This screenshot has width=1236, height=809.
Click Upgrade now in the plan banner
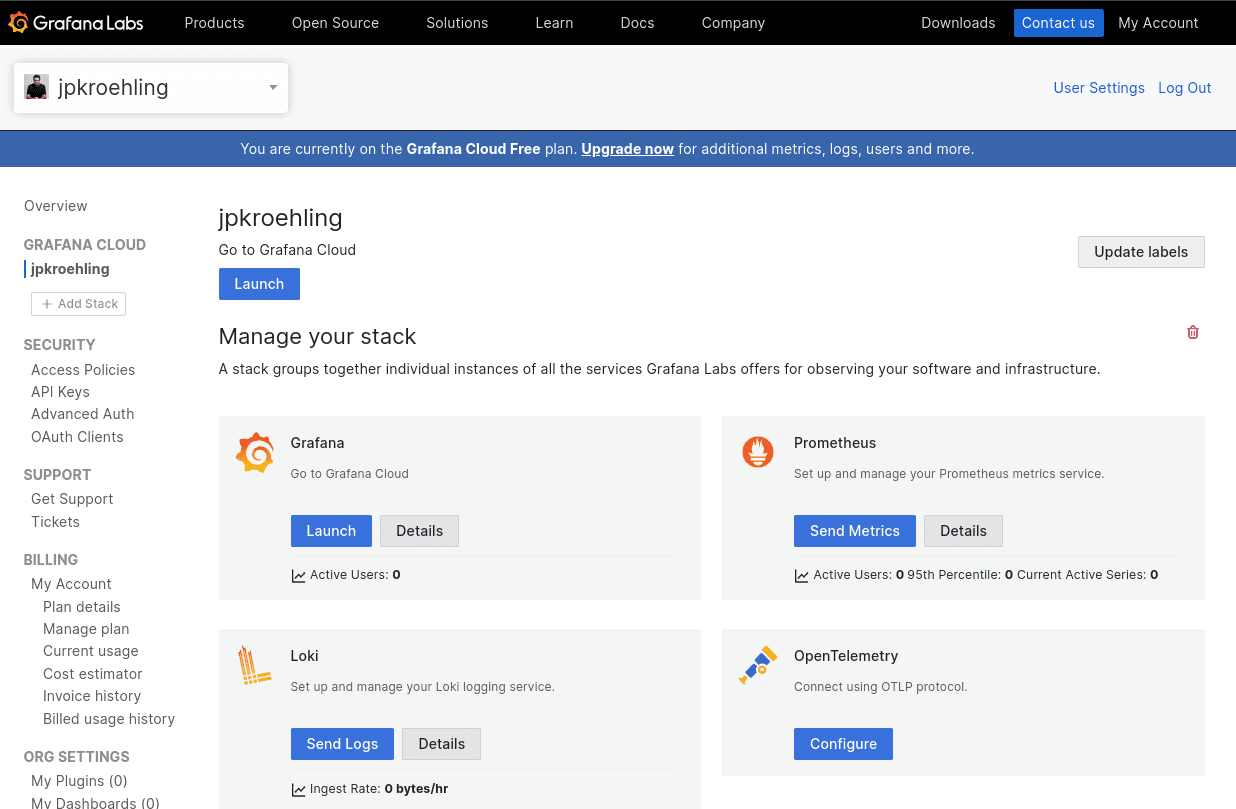[627, 148]
